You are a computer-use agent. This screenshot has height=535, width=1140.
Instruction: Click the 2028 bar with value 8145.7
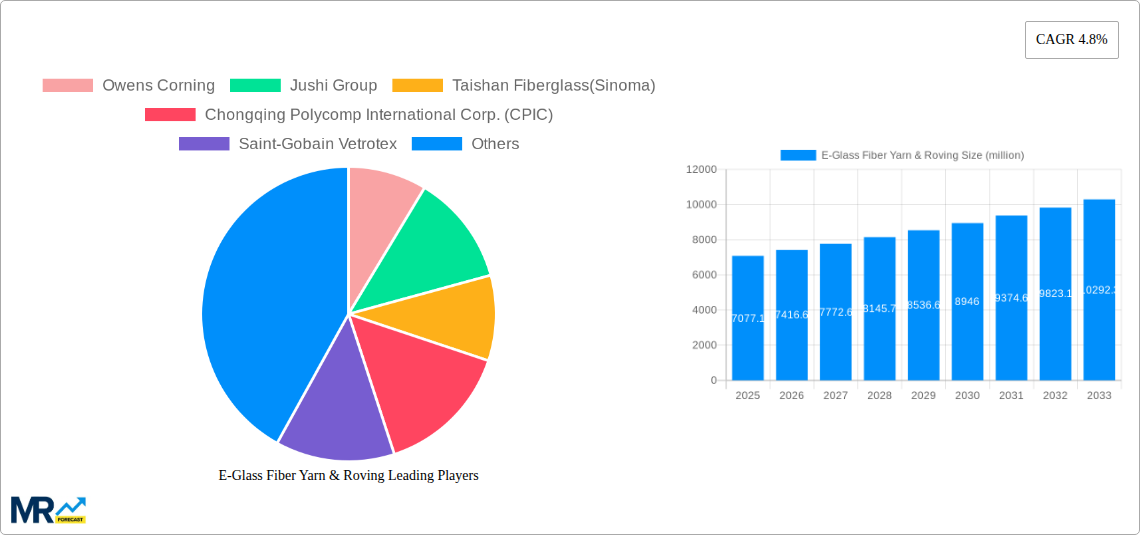point(880,308)
